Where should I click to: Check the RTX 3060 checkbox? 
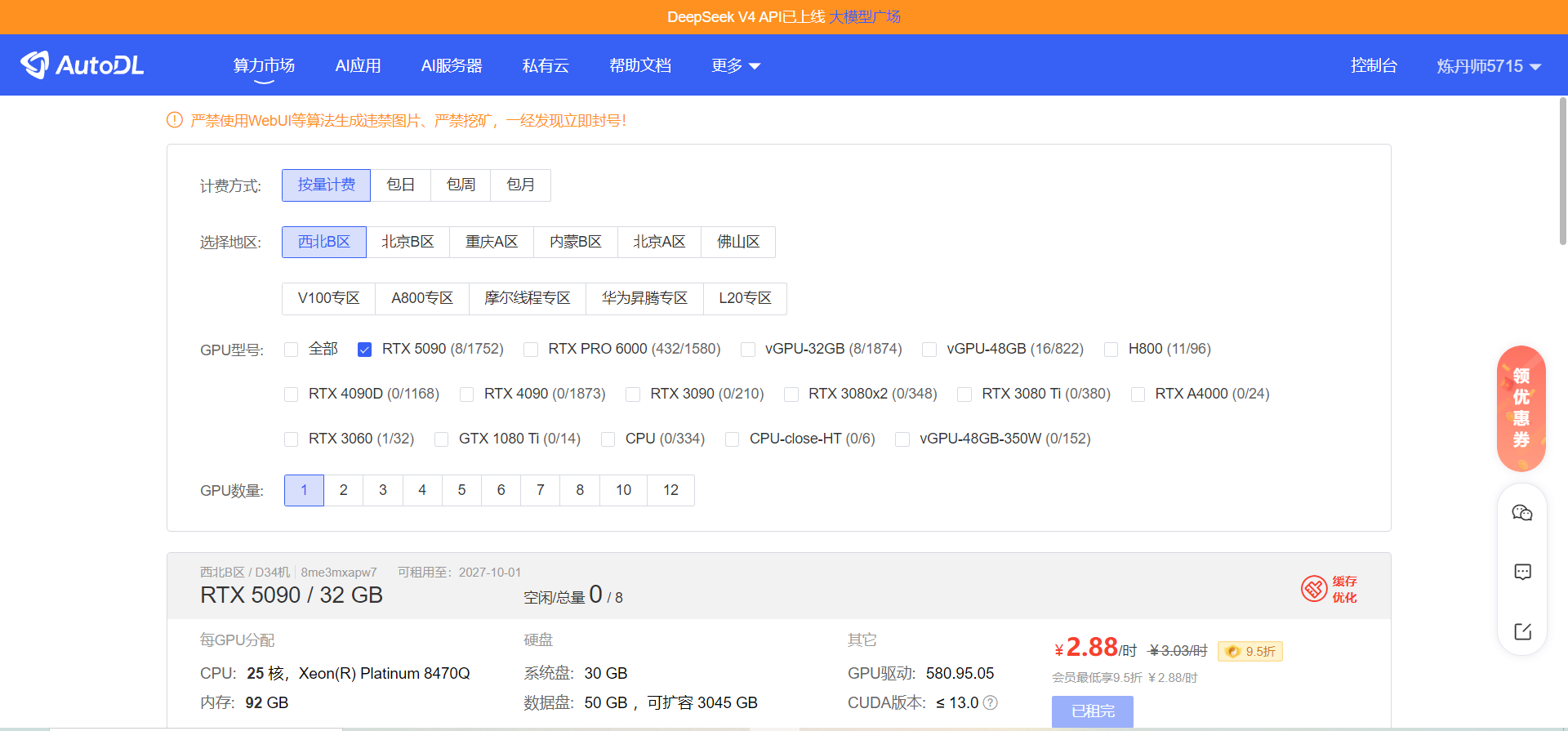coord(291,439)
